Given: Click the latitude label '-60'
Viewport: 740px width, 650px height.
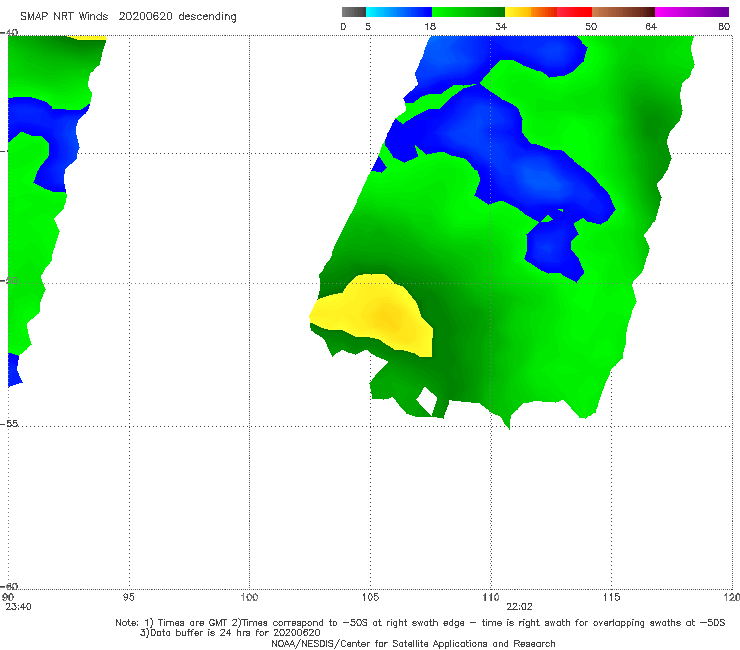Looking at the screenshot, I should pos(9,586).
